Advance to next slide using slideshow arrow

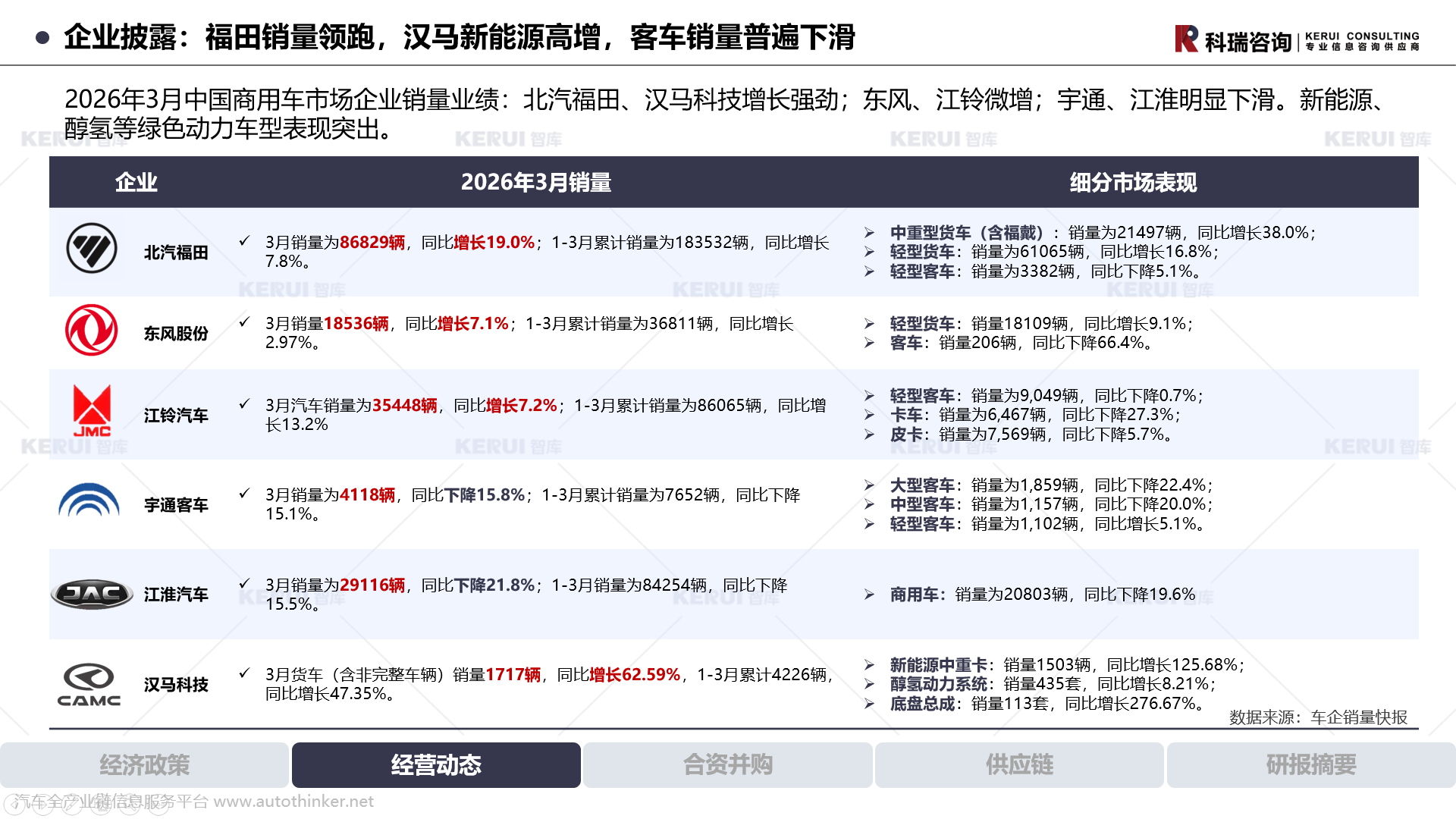pos(43,805)
